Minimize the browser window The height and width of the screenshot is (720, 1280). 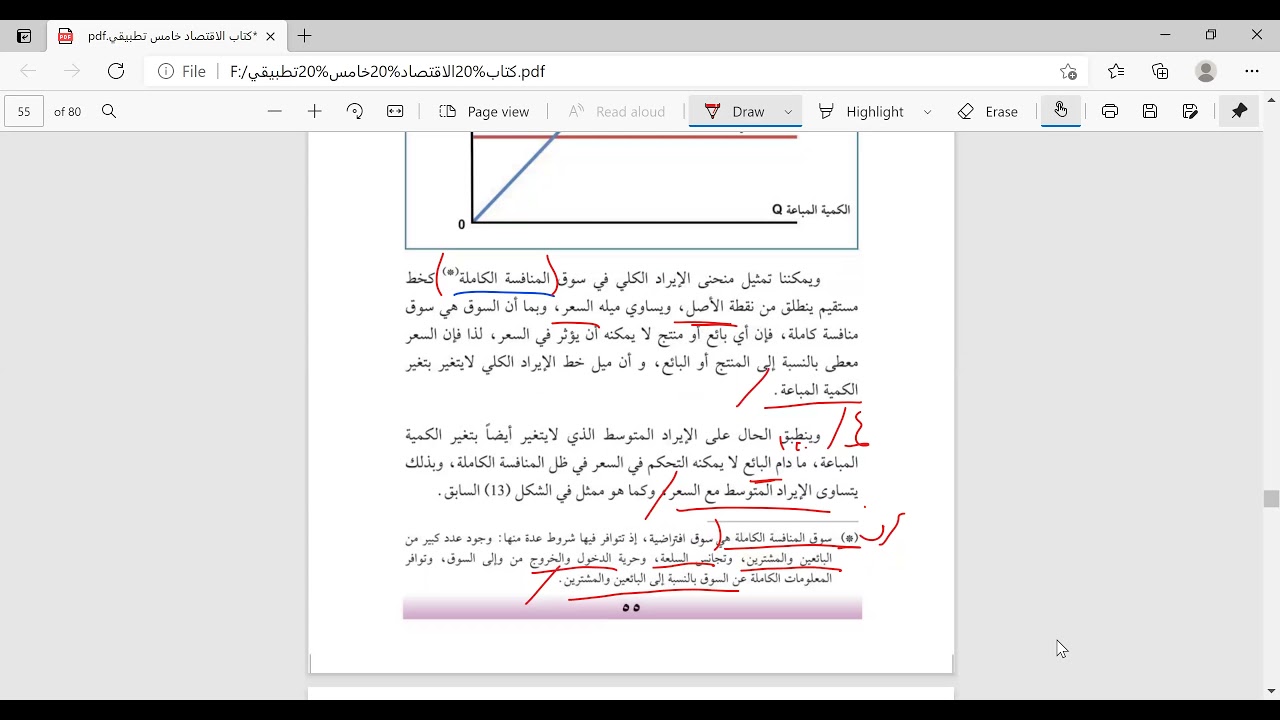(1165, 35)
